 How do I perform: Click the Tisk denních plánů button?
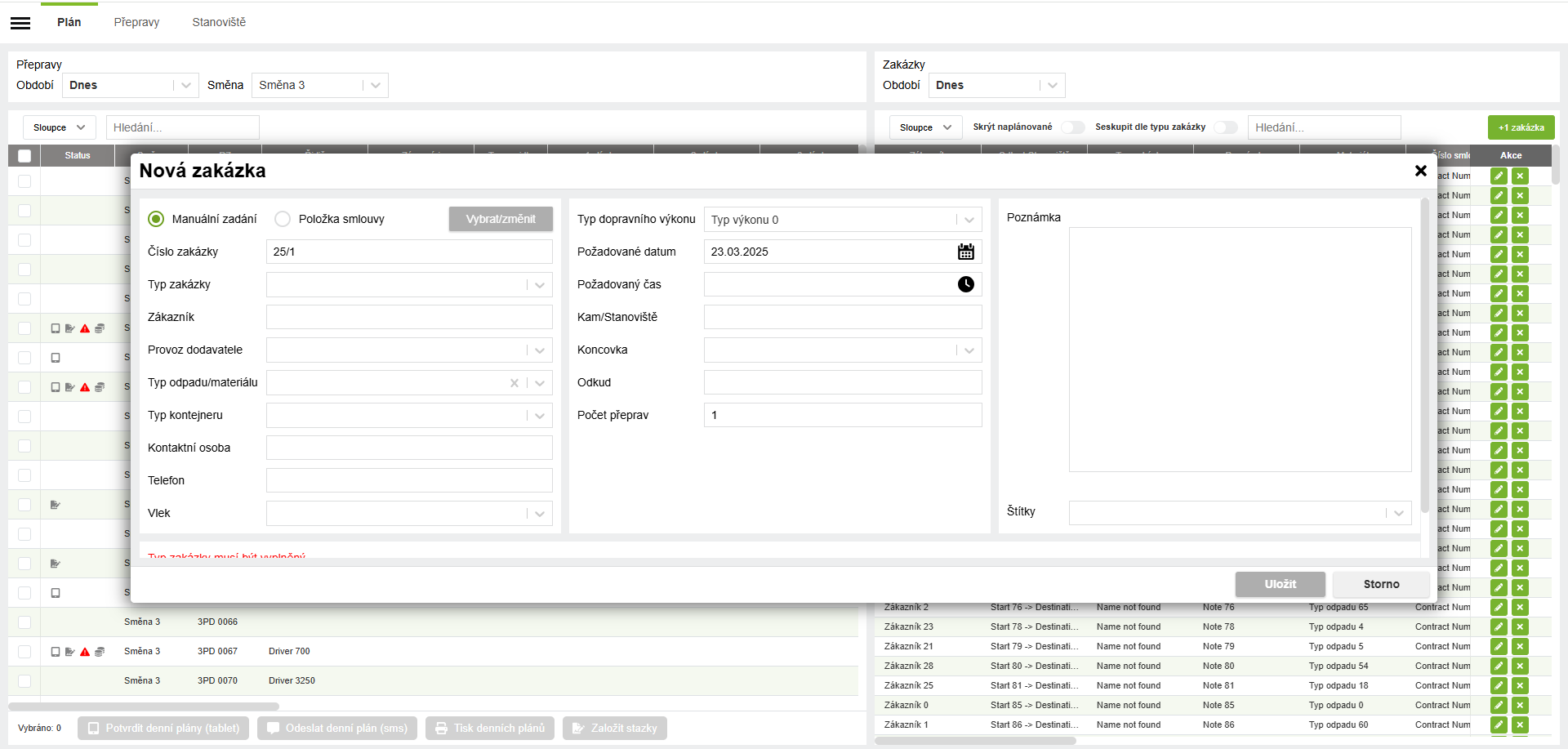tap(490, 728)
